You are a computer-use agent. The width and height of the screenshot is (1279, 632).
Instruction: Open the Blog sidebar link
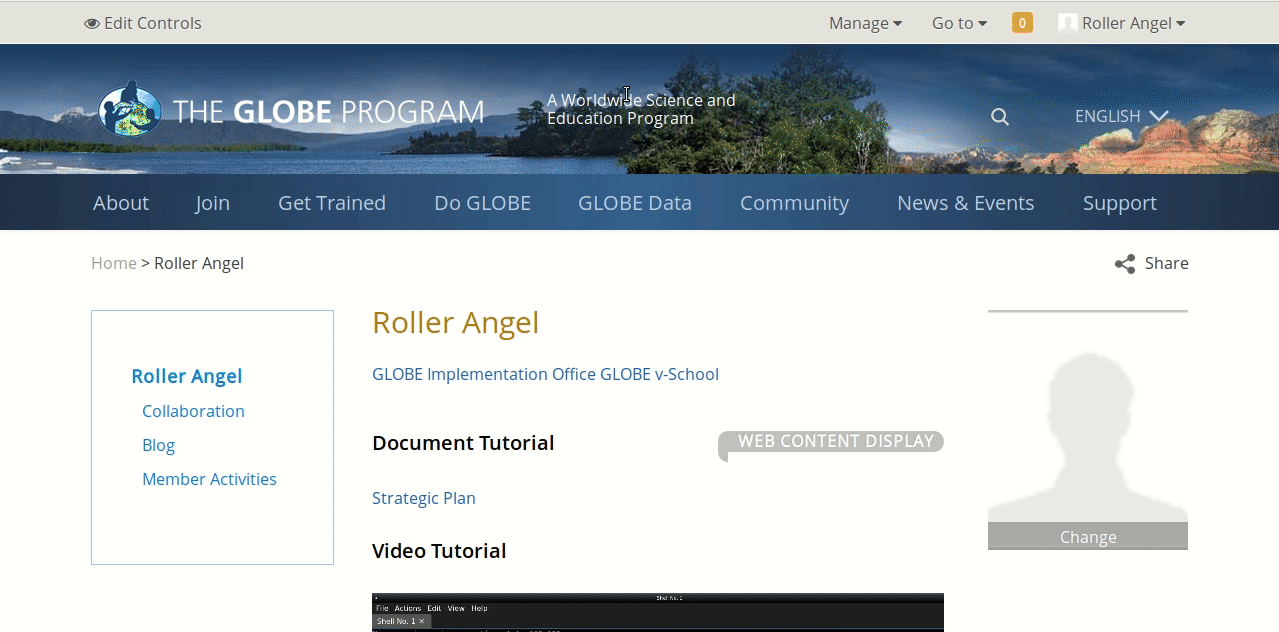[x=158, y=445]
